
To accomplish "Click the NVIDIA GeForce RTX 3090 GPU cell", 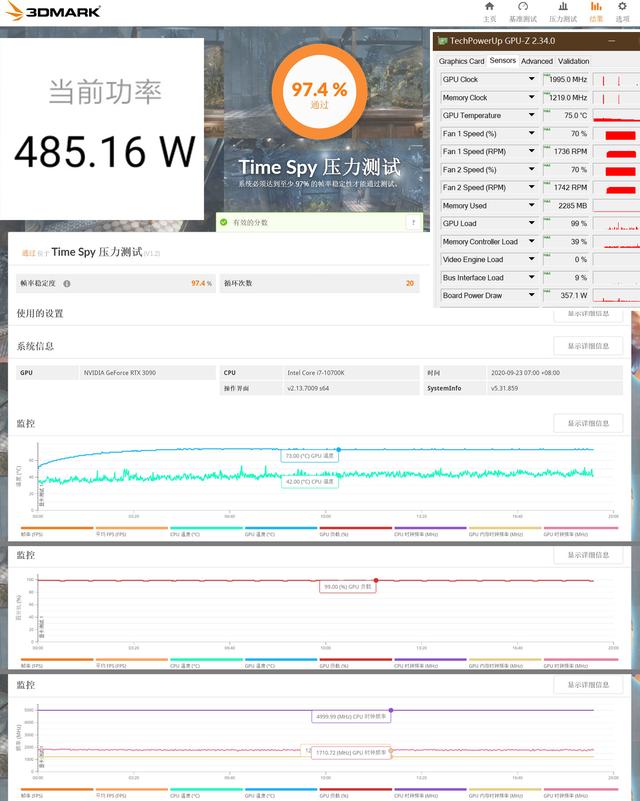I will click(x=147, y=373).
